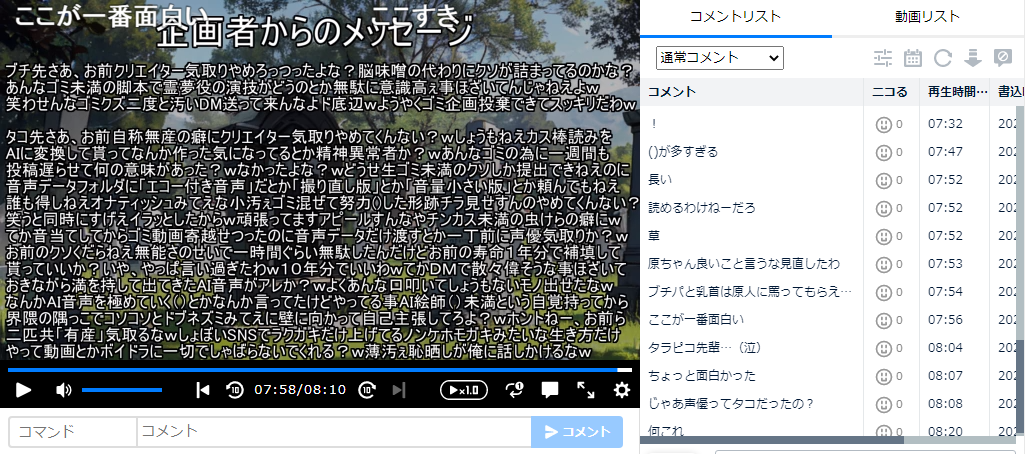Nicoru the "読めるわけねーだろ" comment

pos(884,208)
